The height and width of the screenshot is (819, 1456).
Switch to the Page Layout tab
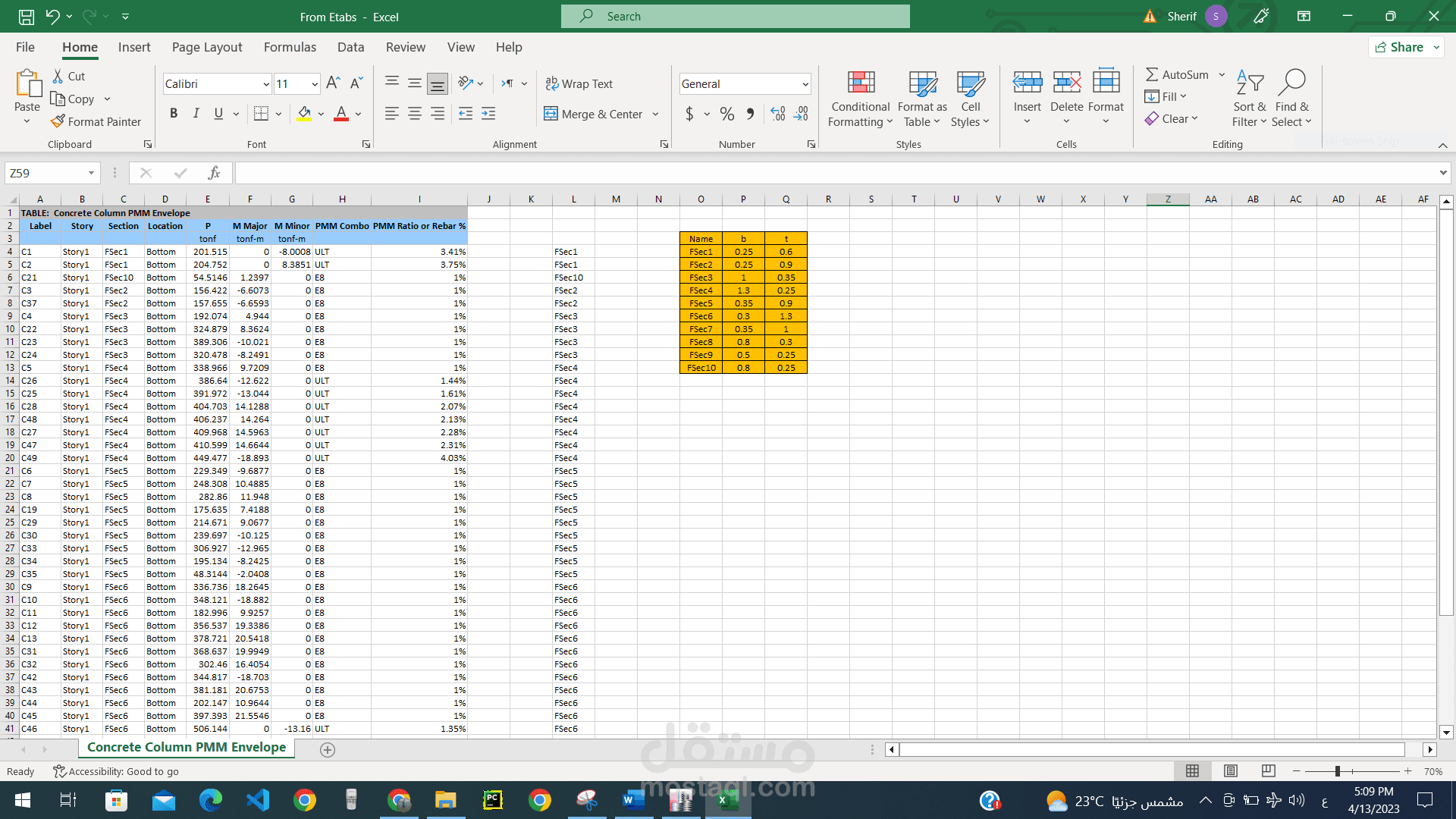[x=206, y=47]
